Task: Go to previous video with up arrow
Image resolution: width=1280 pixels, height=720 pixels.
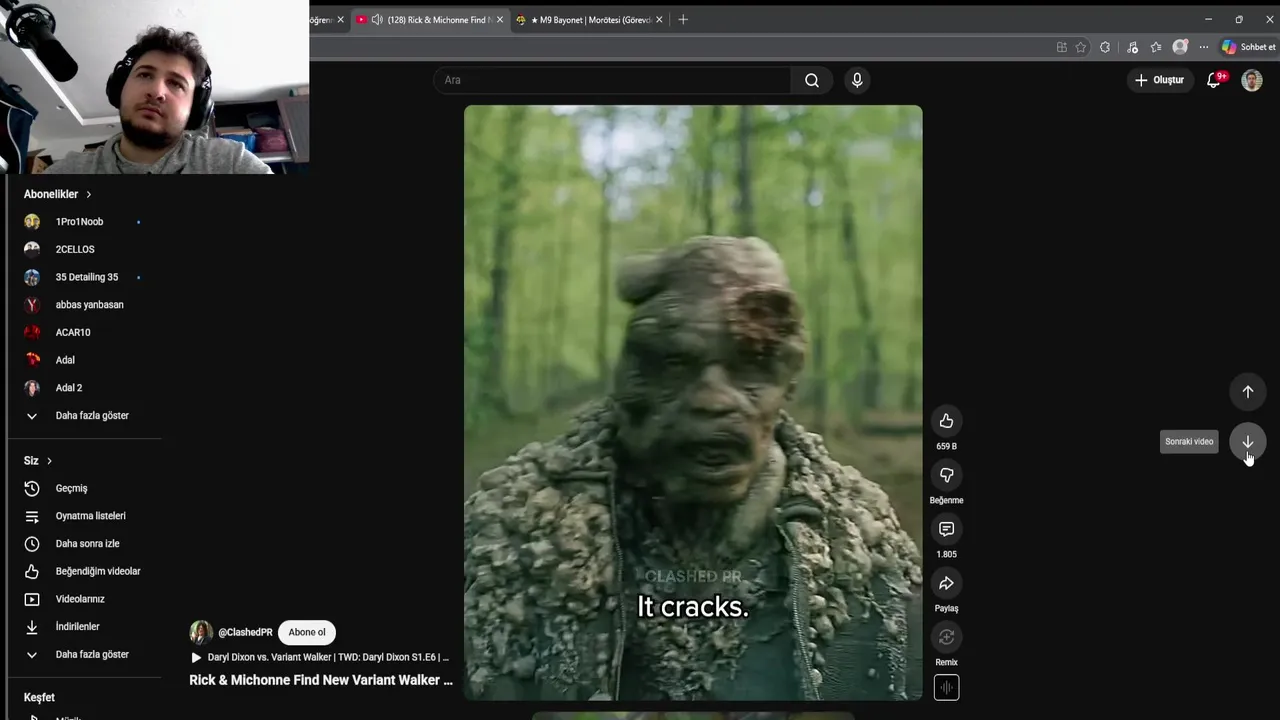Action: 1248,392
